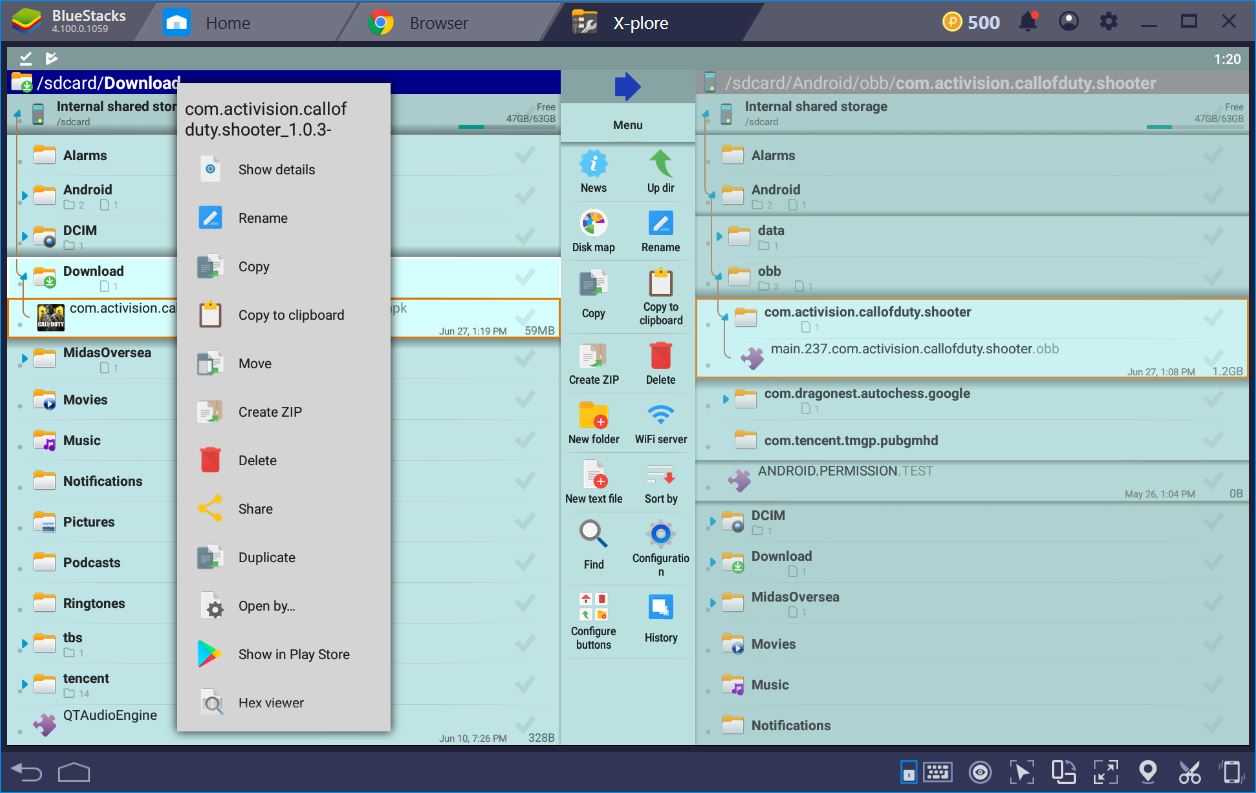The image size is (1256, 793).
Task: Click the Menu header button
Action: (x=628, y=125)
